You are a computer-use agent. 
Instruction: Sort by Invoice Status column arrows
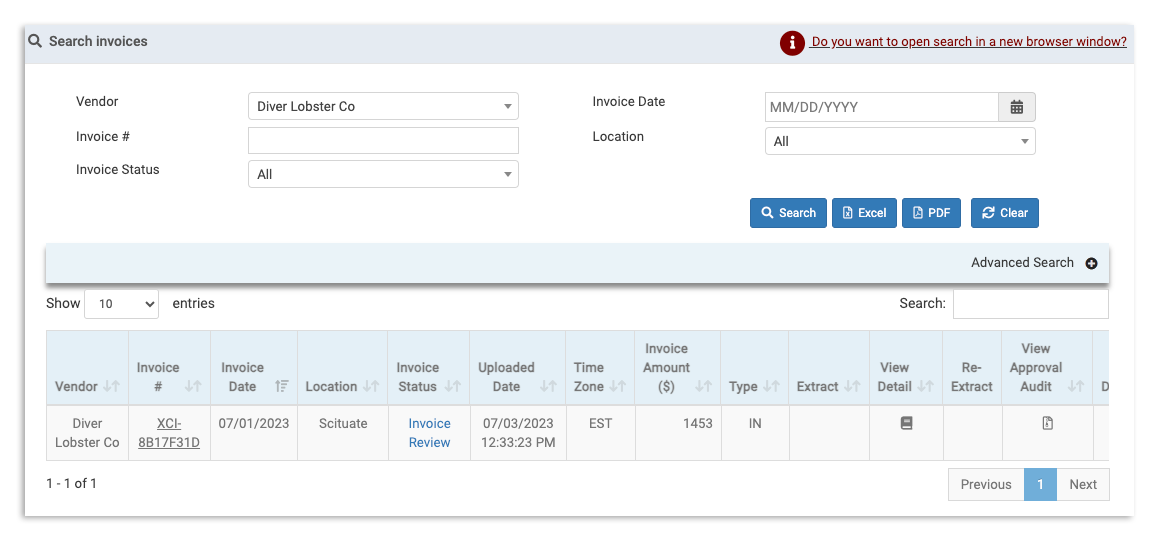tap(452, 386)
